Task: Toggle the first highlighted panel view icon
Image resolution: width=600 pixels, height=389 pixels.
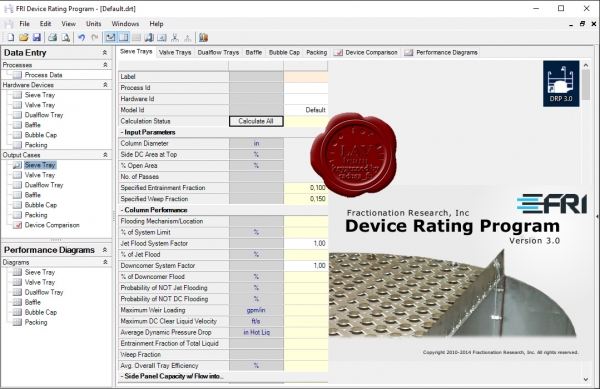Action: pos(111,37)
